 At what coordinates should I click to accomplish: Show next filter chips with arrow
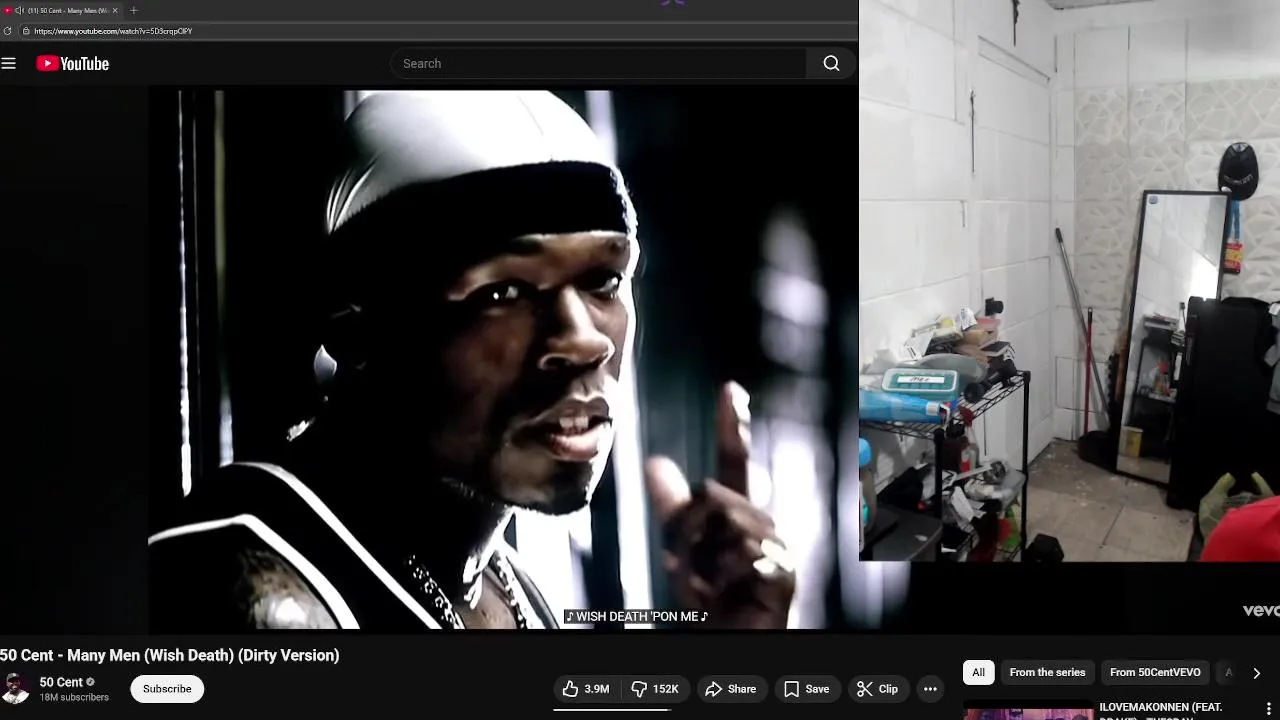coord(1256,673)
